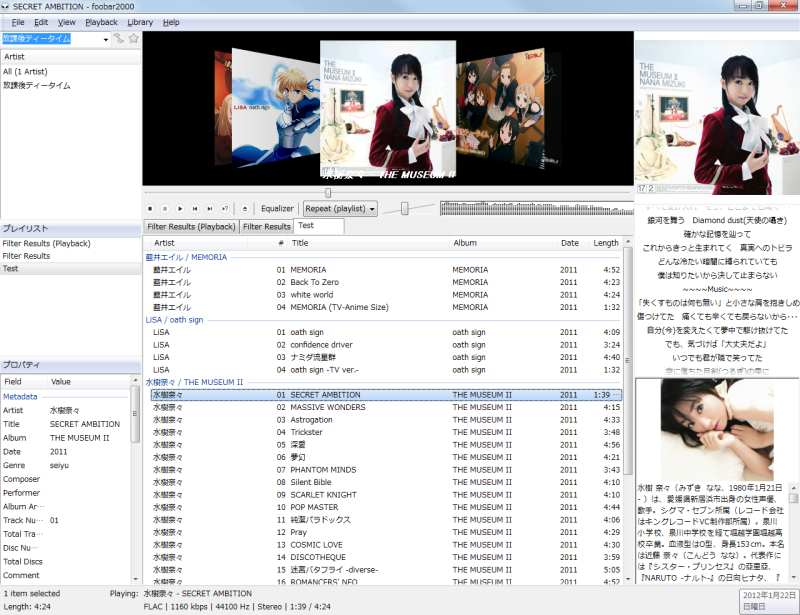The height and width of the screenshot is (615, 800).
Task: Click the Artist filter column header
Action: point(70,57)
